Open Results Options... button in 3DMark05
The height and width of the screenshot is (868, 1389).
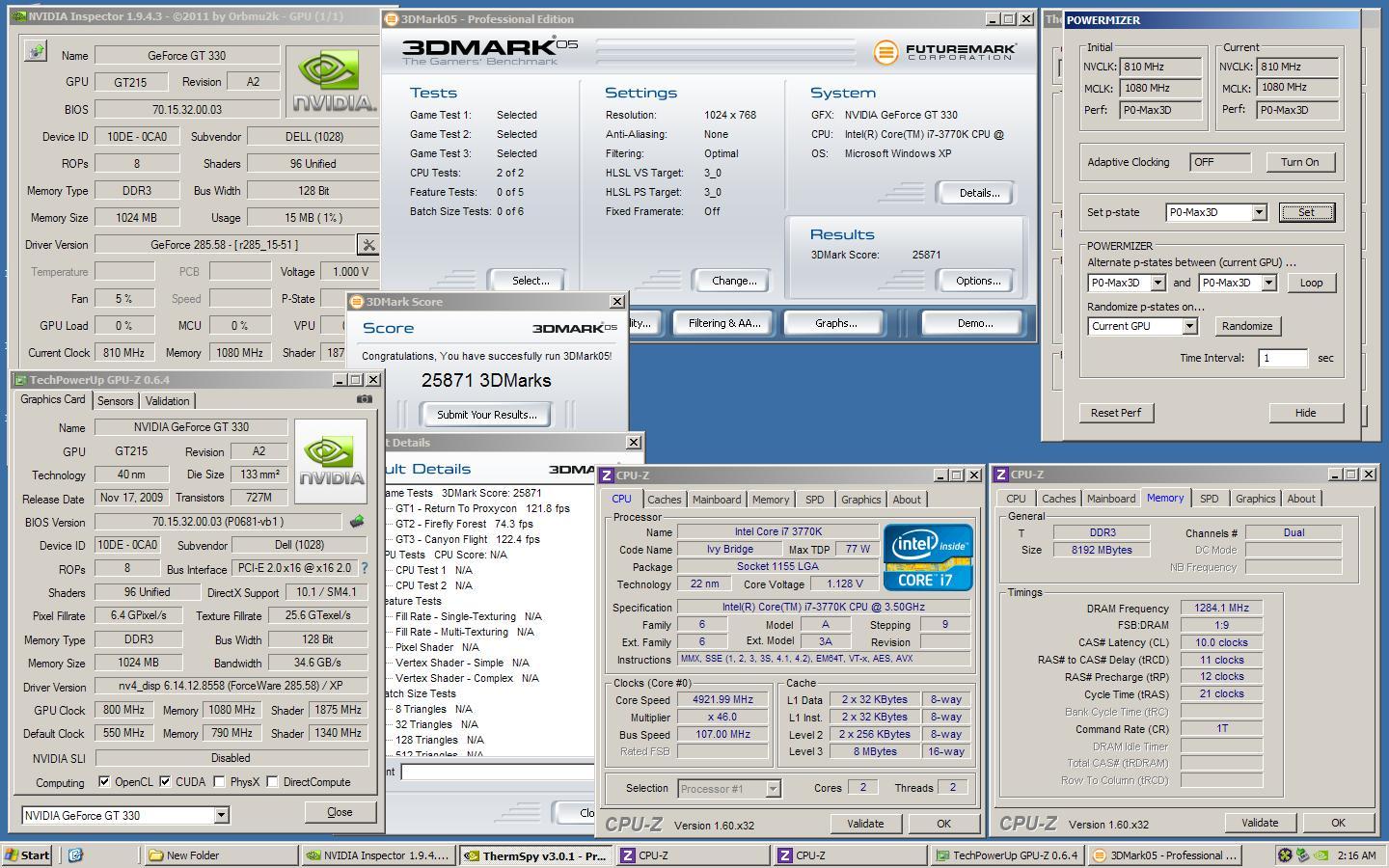point(978,281)
